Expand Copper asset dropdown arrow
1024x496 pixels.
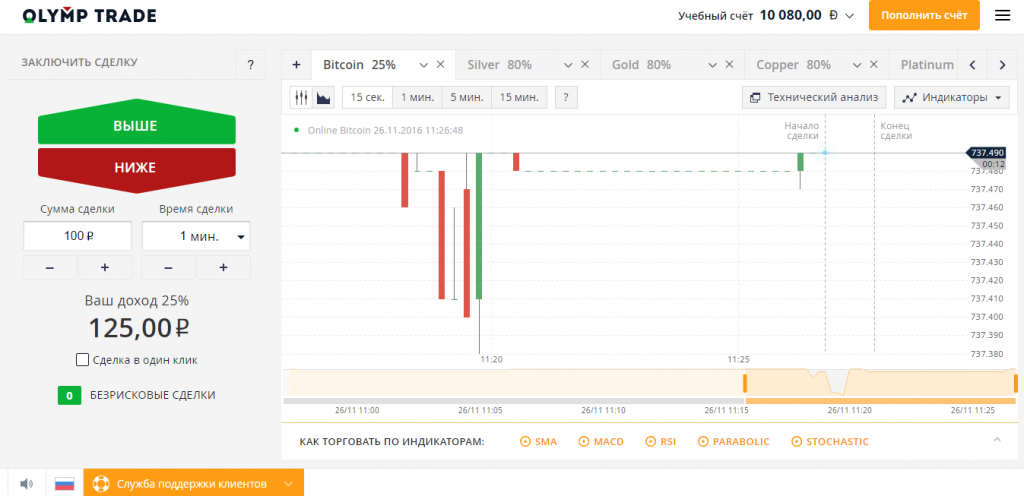coord(857,65)
